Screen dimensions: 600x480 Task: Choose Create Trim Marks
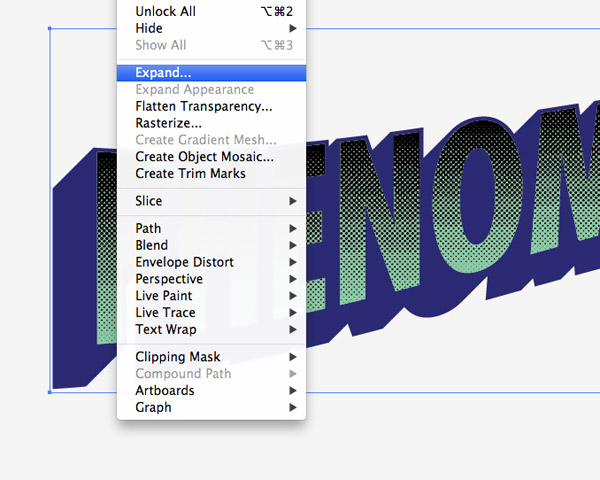tap(211, 174)
